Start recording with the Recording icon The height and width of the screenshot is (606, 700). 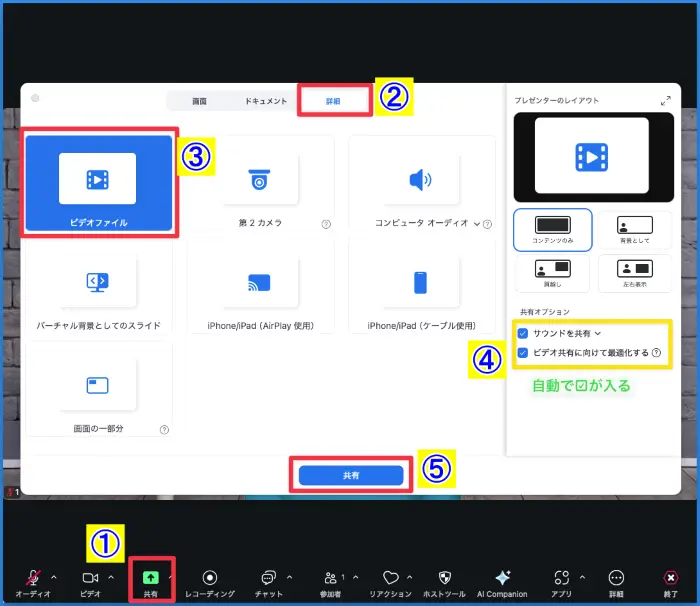click(210, 577)
